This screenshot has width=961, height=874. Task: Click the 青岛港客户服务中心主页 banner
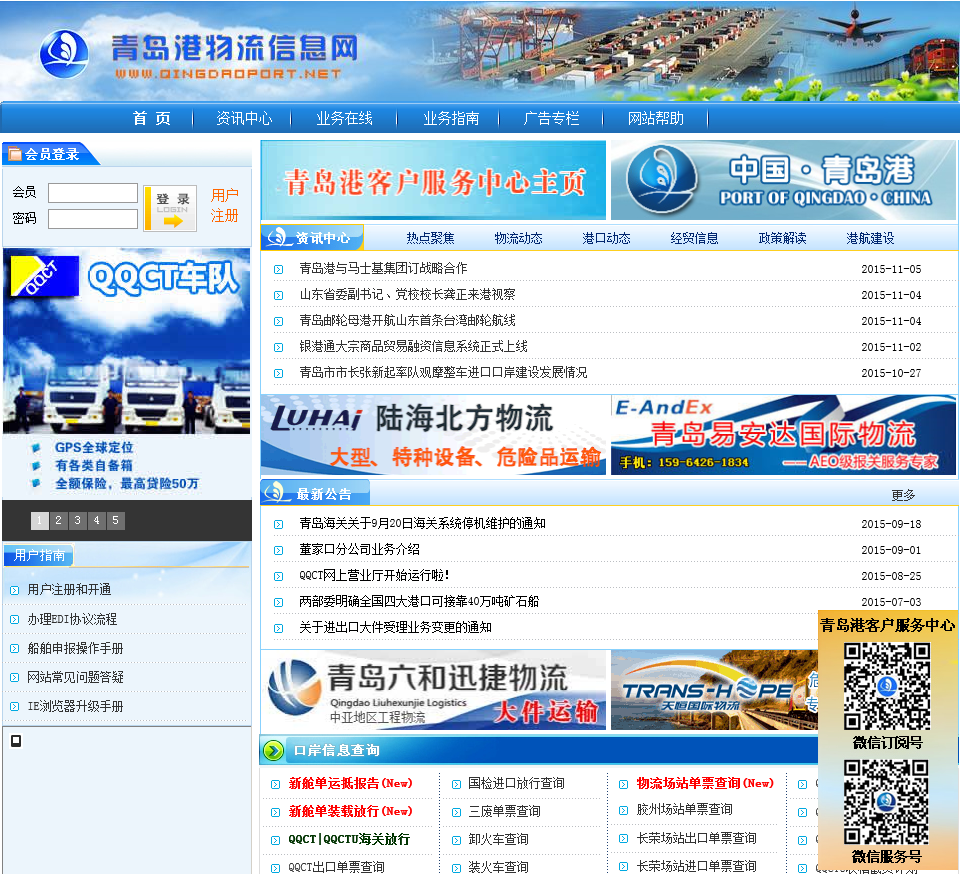[x=433, y=180]
